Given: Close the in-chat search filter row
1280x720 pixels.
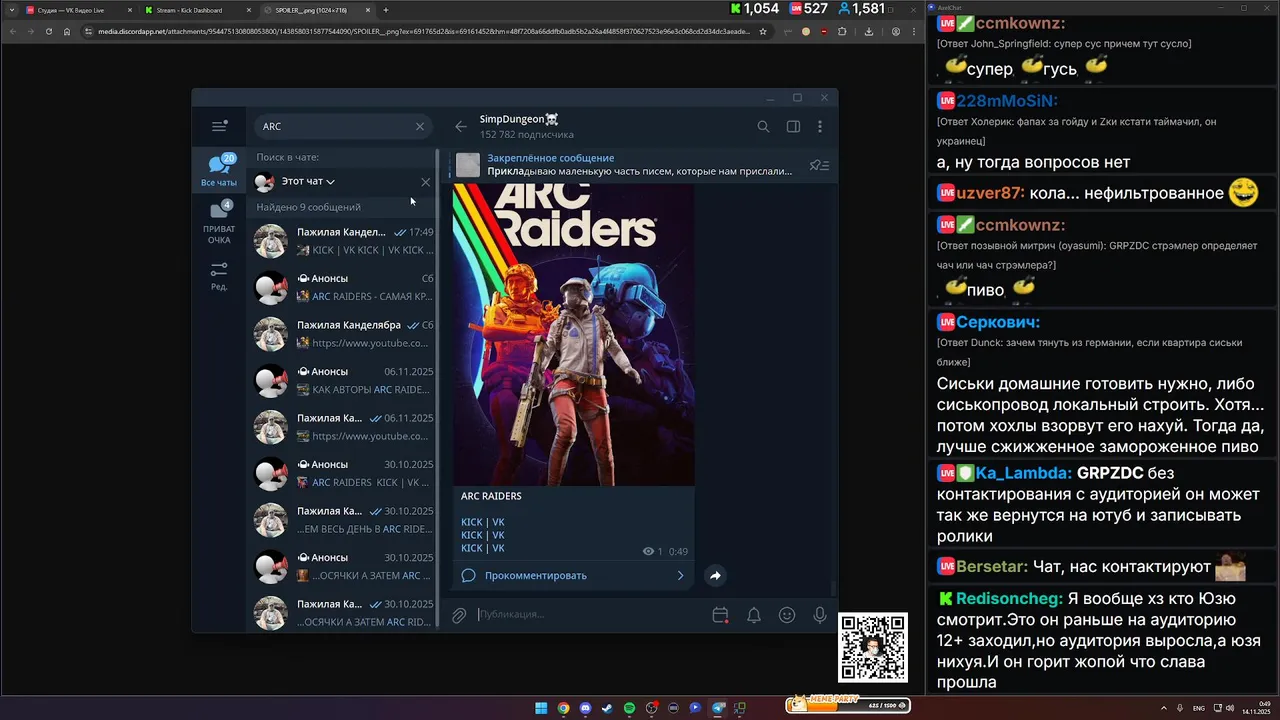Looking at the screenshot, I should click(x=425, y=182).
